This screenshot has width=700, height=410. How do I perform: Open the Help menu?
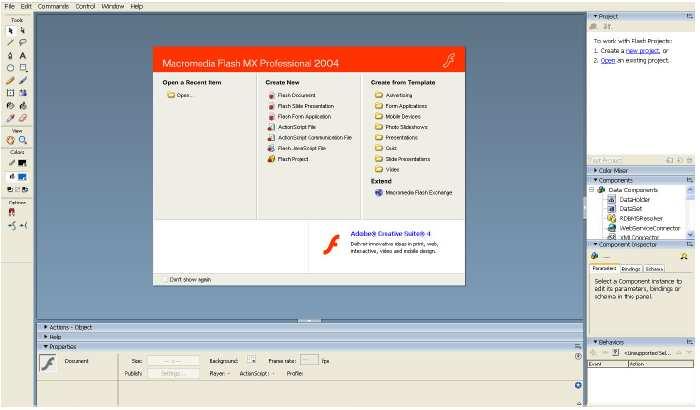click(x=137, y=6)
